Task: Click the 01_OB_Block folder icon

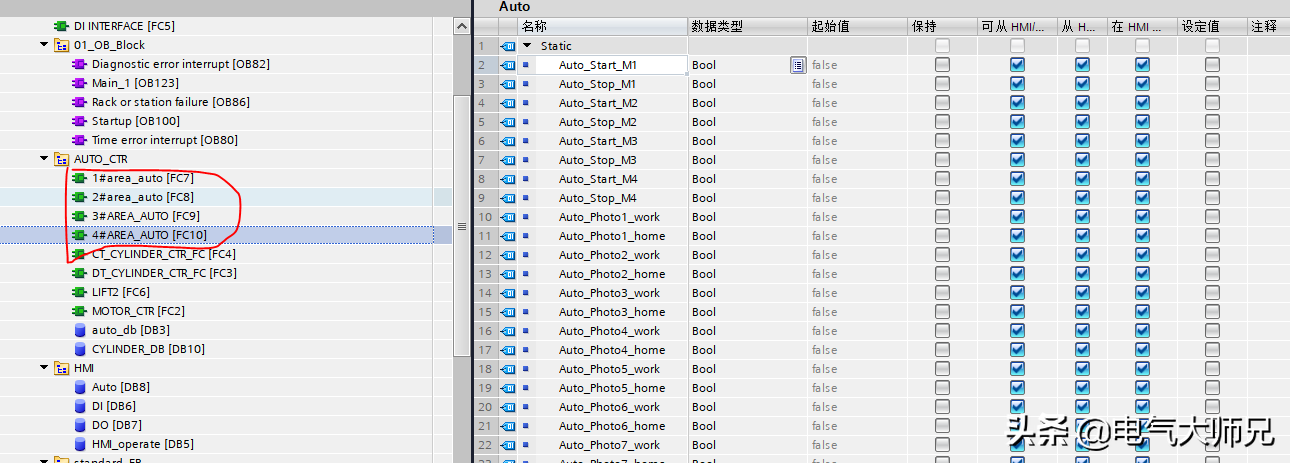Action: click(62, 45)
